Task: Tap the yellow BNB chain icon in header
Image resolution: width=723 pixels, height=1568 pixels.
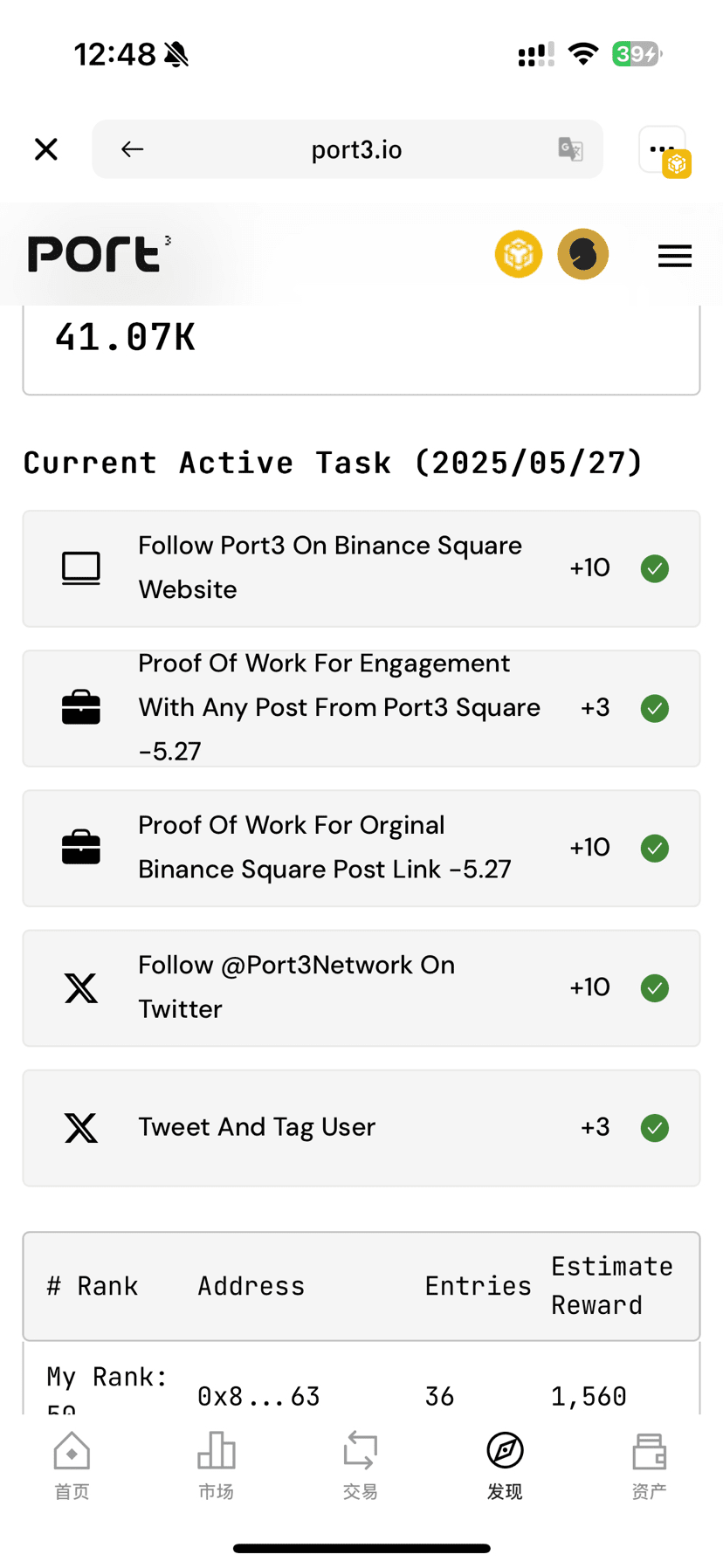Action: click(x=519, y=254)
